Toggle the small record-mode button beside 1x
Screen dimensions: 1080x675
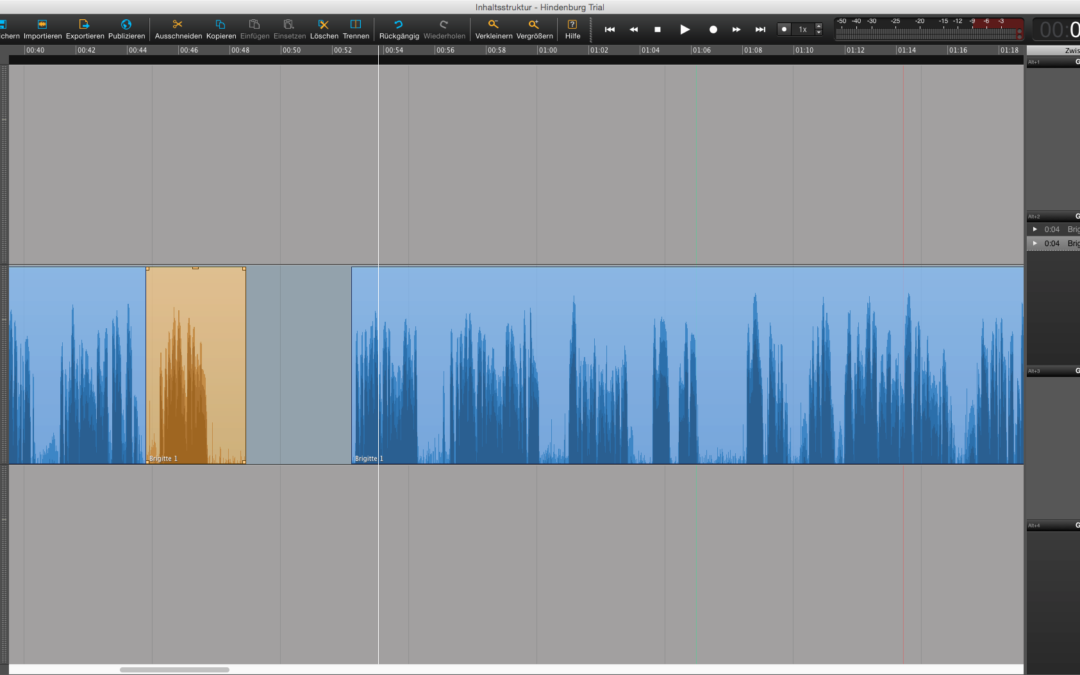[x=784, y=29]
